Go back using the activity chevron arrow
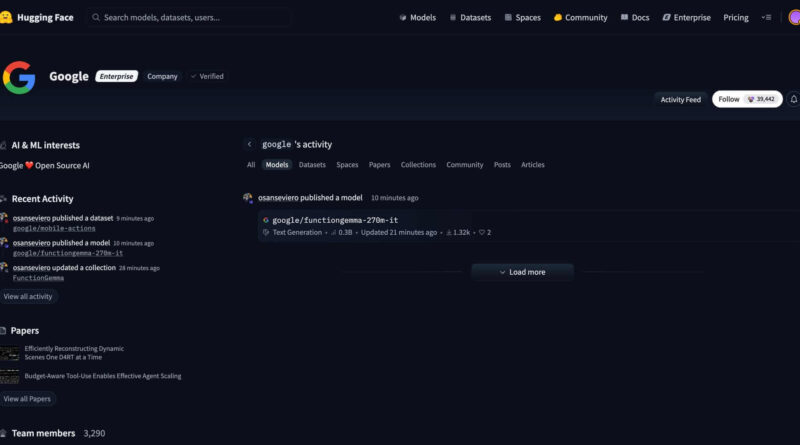Viewport: 800px width, 445px height. coord(249,144)
